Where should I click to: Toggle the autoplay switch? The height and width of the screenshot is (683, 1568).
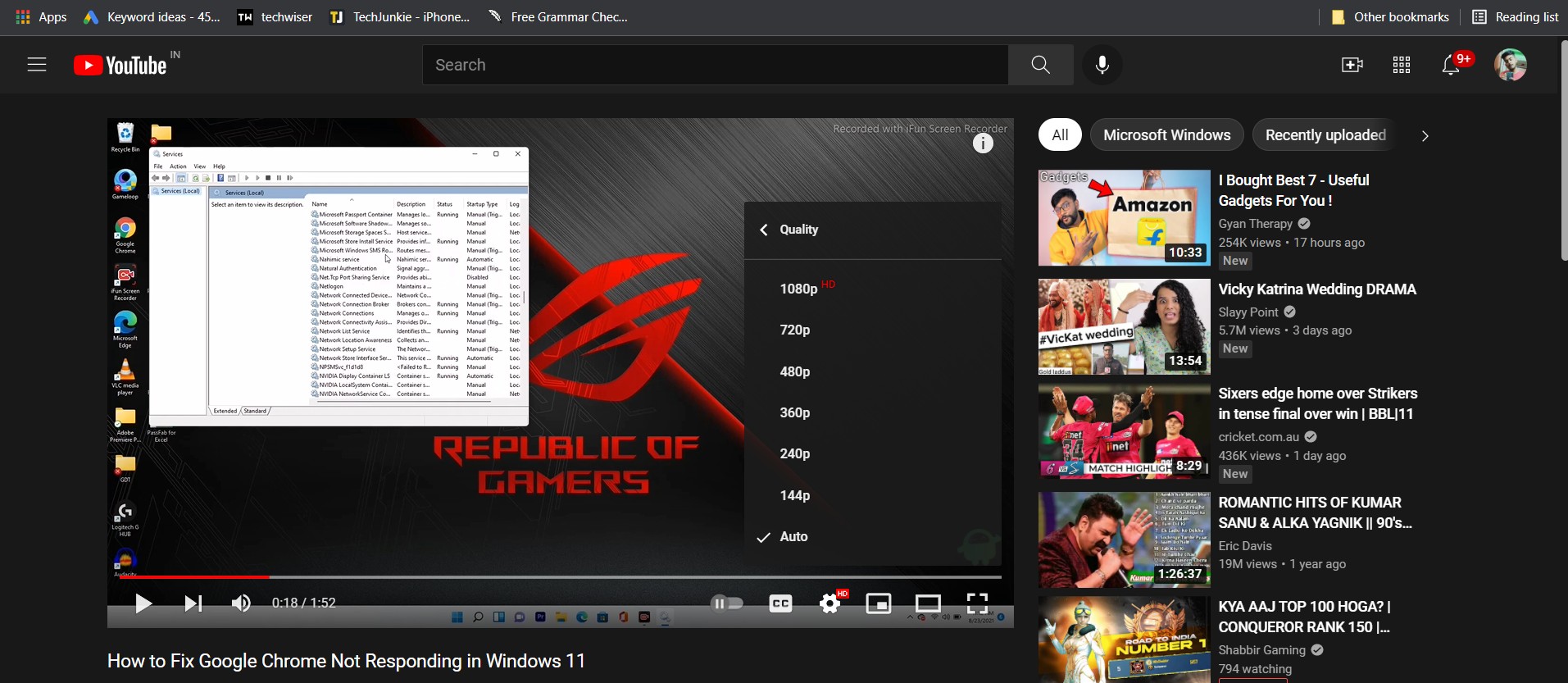[727, 603]
